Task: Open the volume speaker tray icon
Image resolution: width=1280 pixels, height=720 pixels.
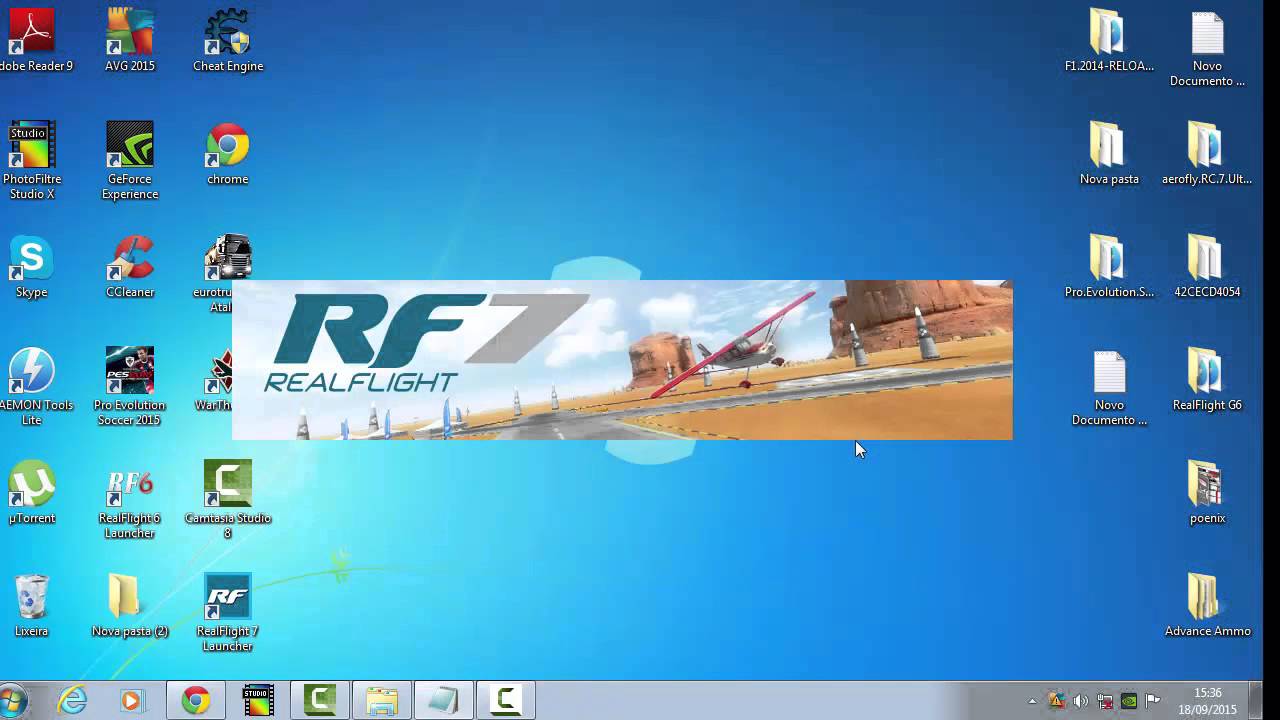Action: coord(1080,701)
